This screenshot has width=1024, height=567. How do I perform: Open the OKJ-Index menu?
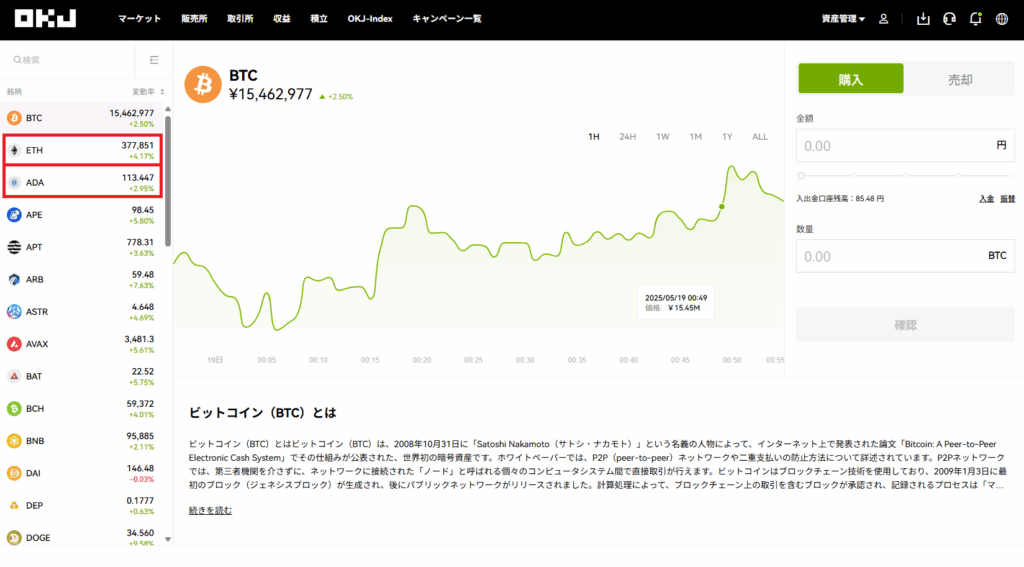point(370,19)
